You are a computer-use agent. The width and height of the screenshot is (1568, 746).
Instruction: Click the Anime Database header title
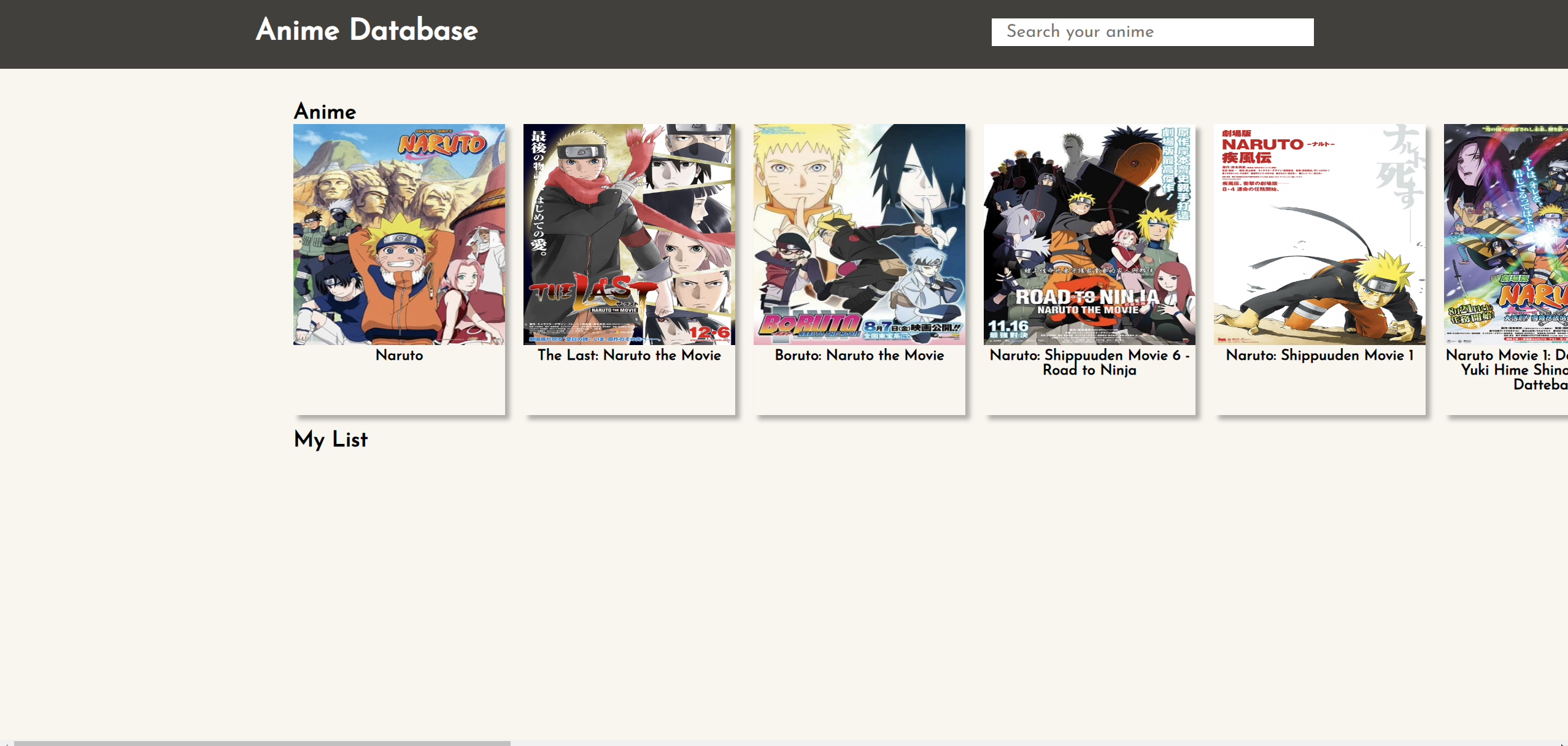366,30
